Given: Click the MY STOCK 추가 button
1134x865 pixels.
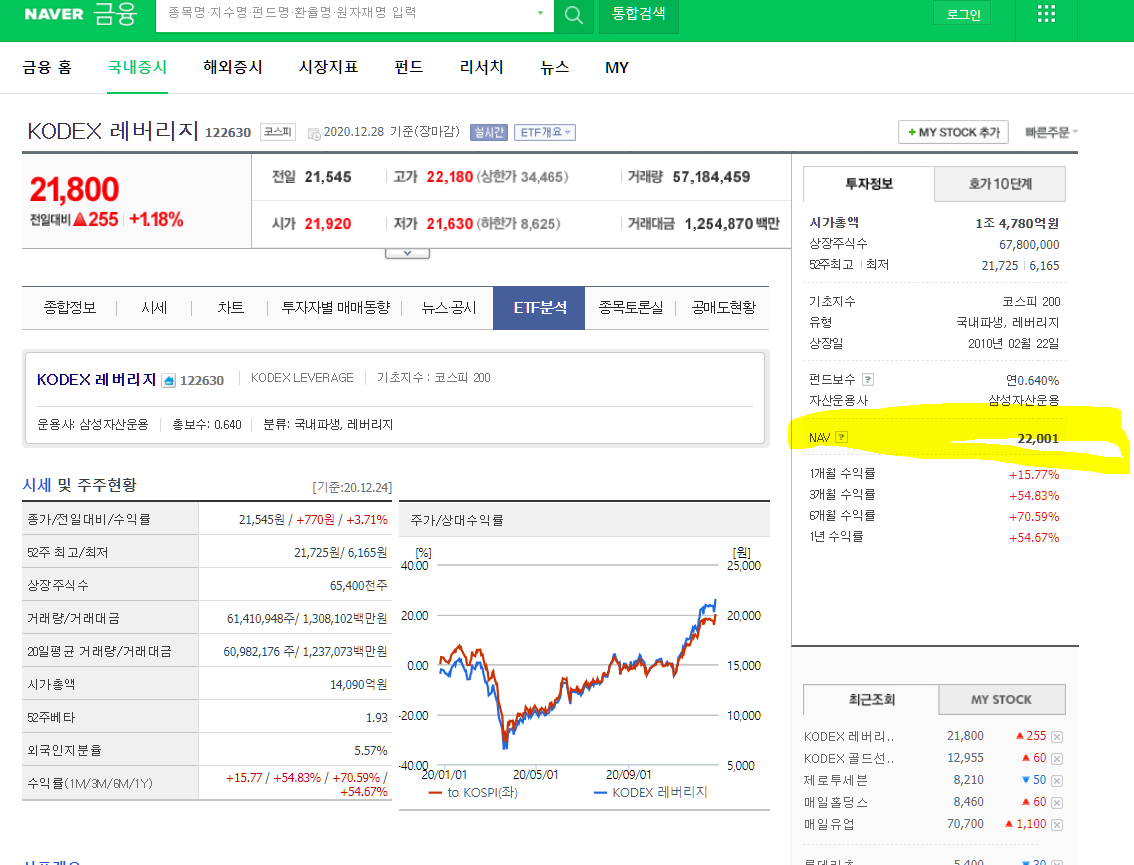Looking at the screenshot, I should coord(953,132).
